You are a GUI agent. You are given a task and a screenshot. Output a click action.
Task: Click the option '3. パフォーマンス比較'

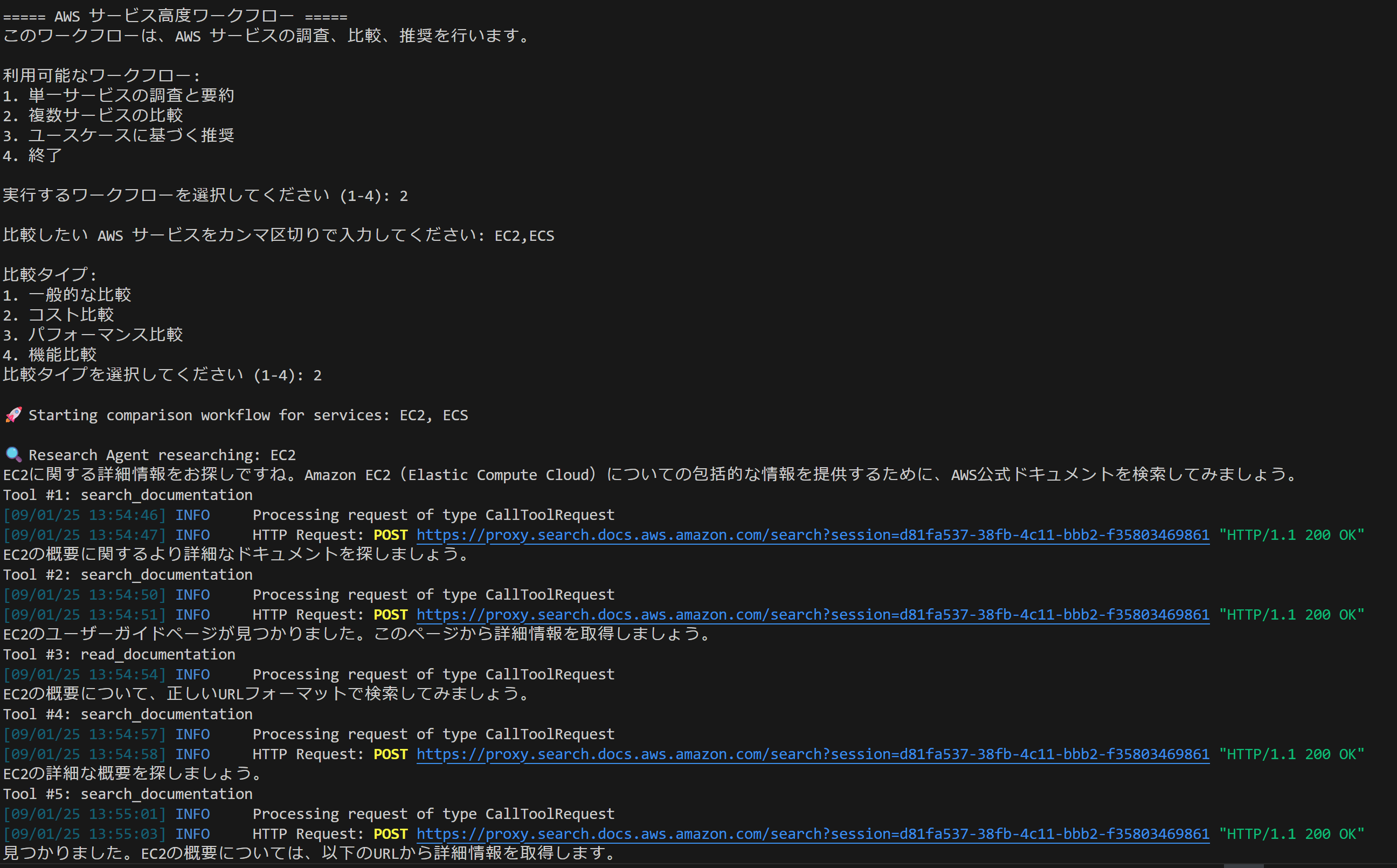point(93,335)
